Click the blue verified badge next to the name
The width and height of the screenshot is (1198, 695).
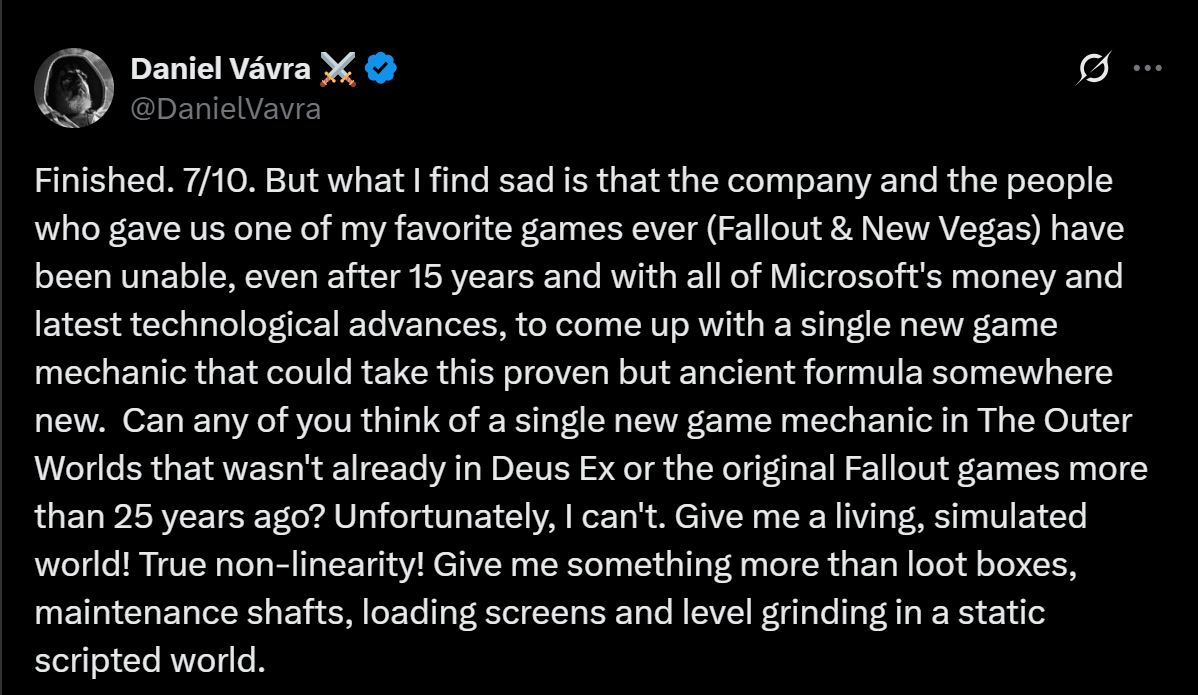tap(380, 68)
